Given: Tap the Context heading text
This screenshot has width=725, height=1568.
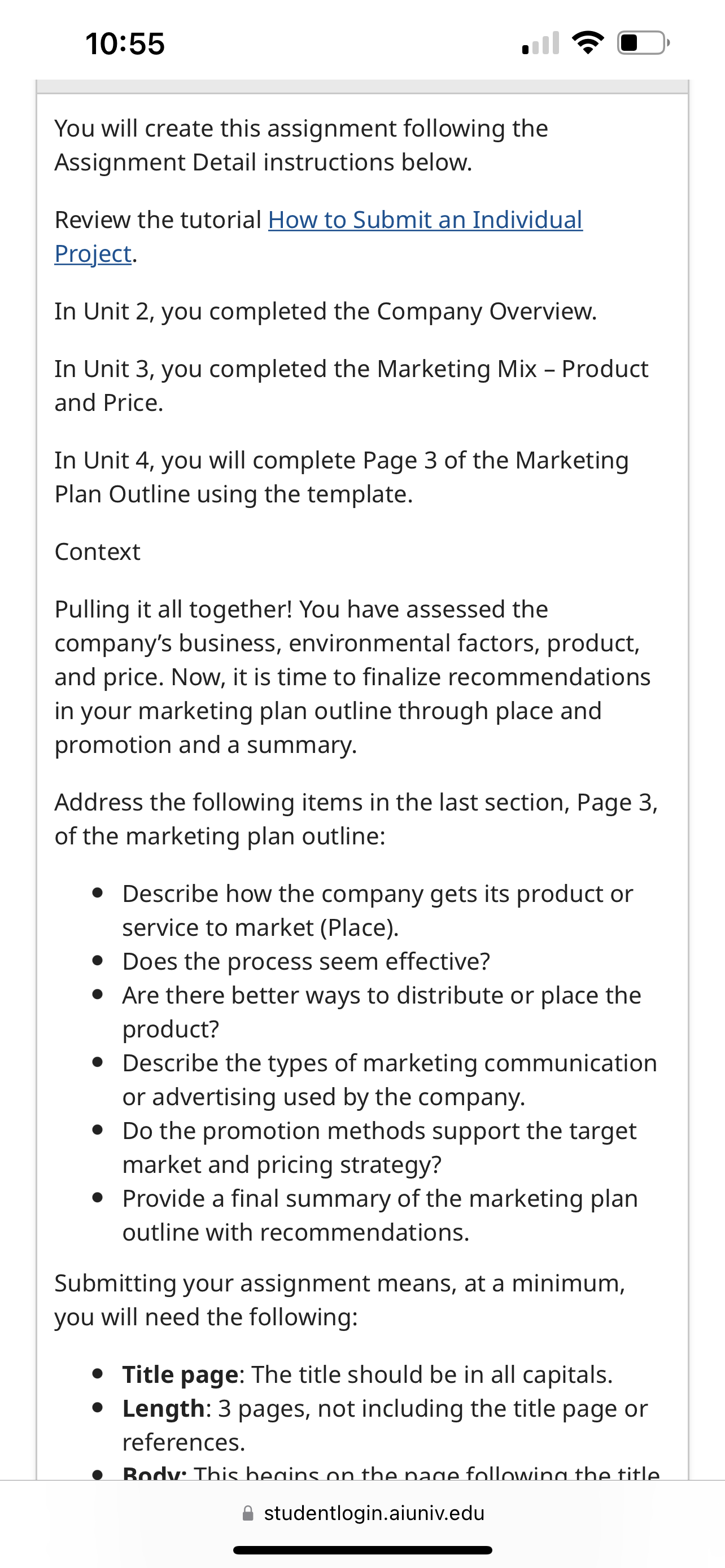Looking at the screenshot, I should (x=97, y=552).
